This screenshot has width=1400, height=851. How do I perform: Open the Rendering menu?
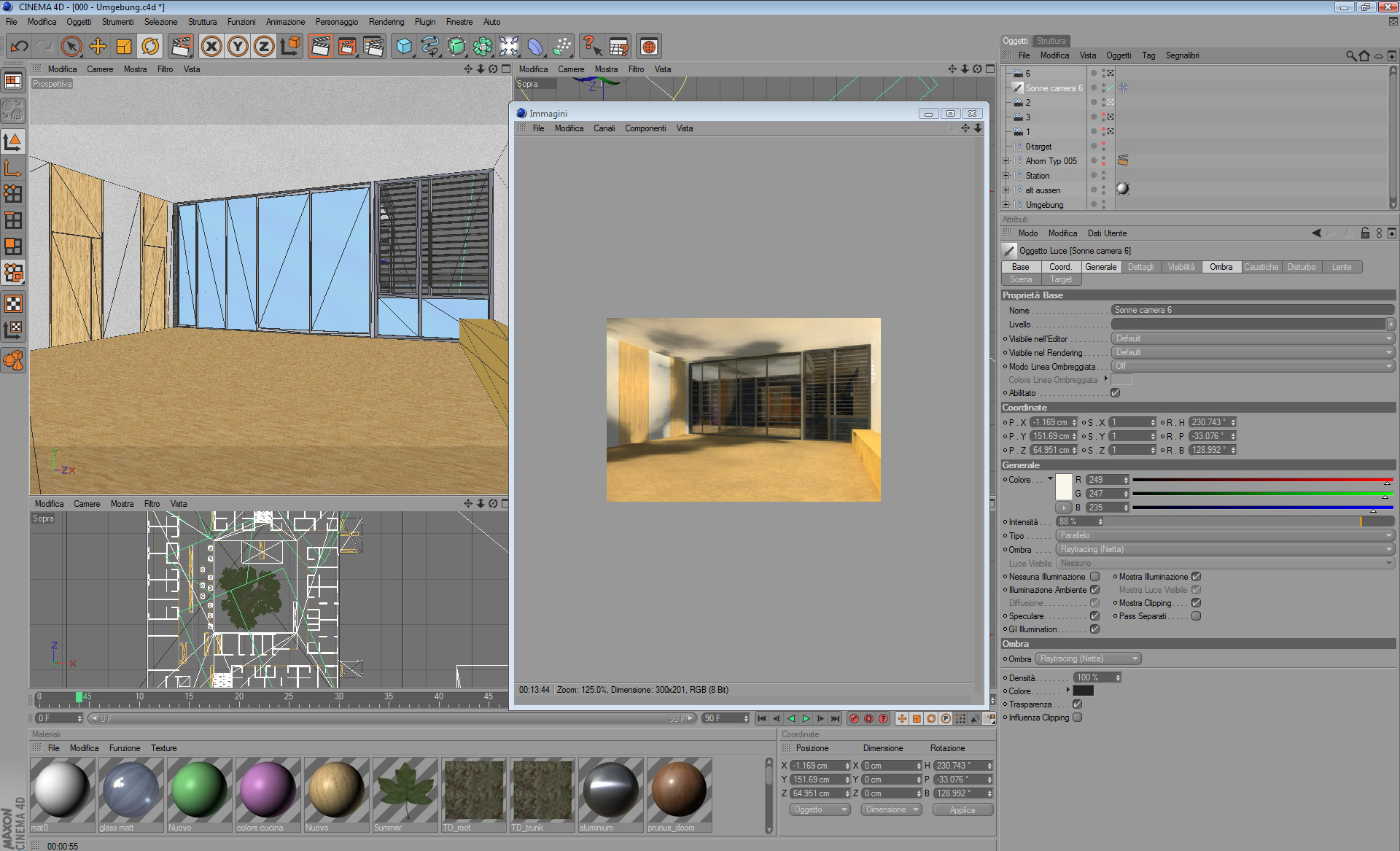pyautogui.click(x=386, y=22)
